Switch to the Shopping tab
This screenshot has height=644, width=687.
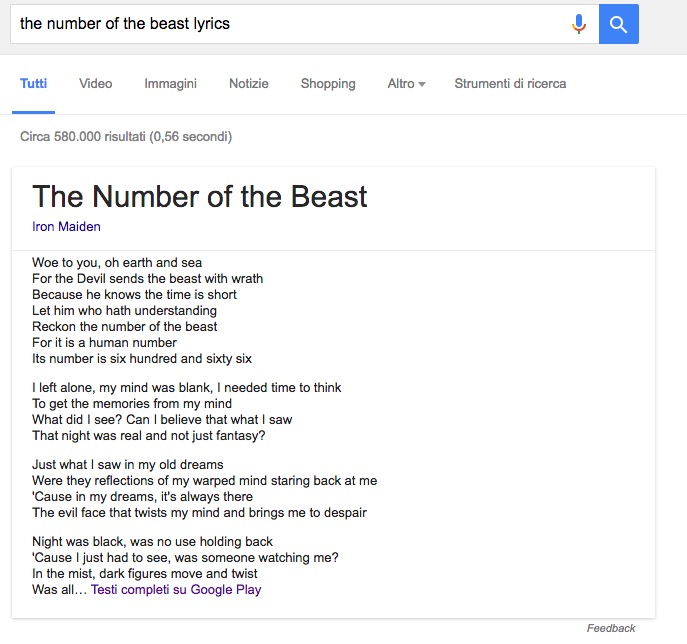tap(328, 84)
